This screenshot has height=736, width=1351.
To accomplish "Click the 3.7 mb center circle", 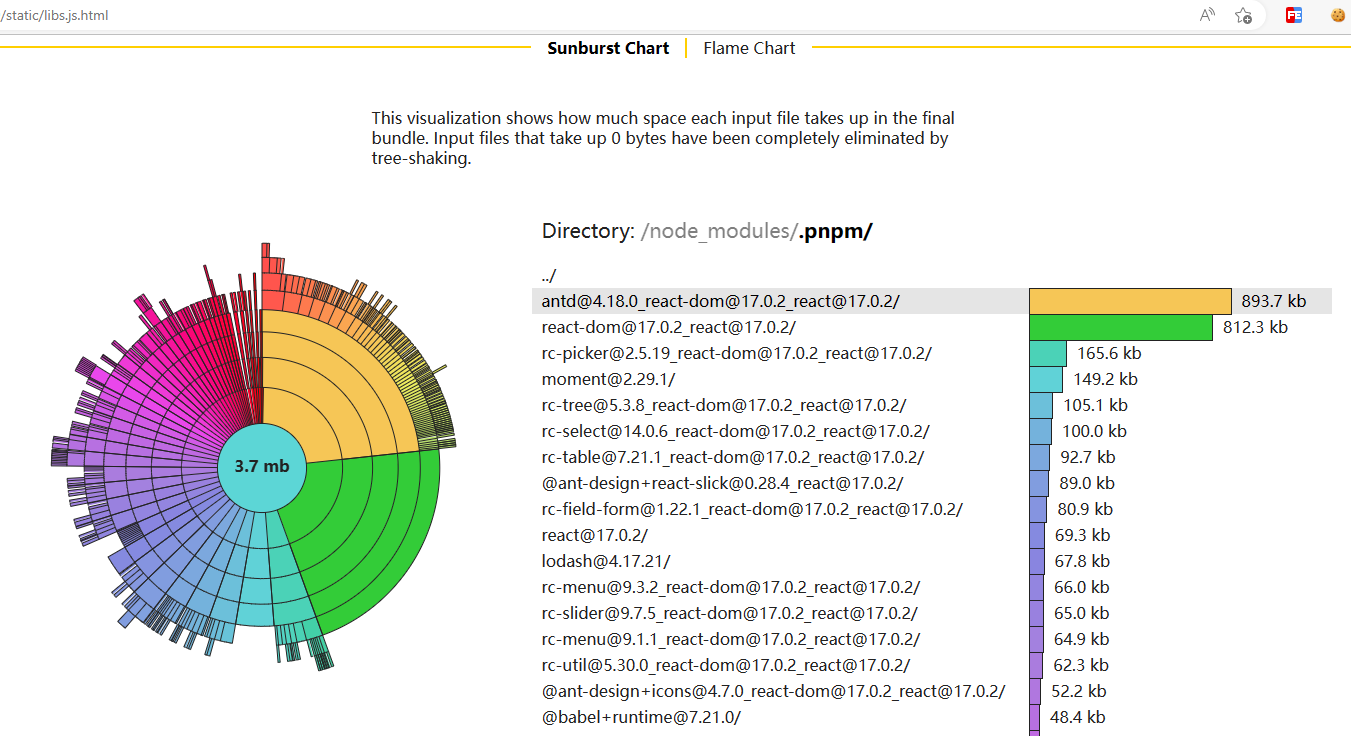I will 262,466.
